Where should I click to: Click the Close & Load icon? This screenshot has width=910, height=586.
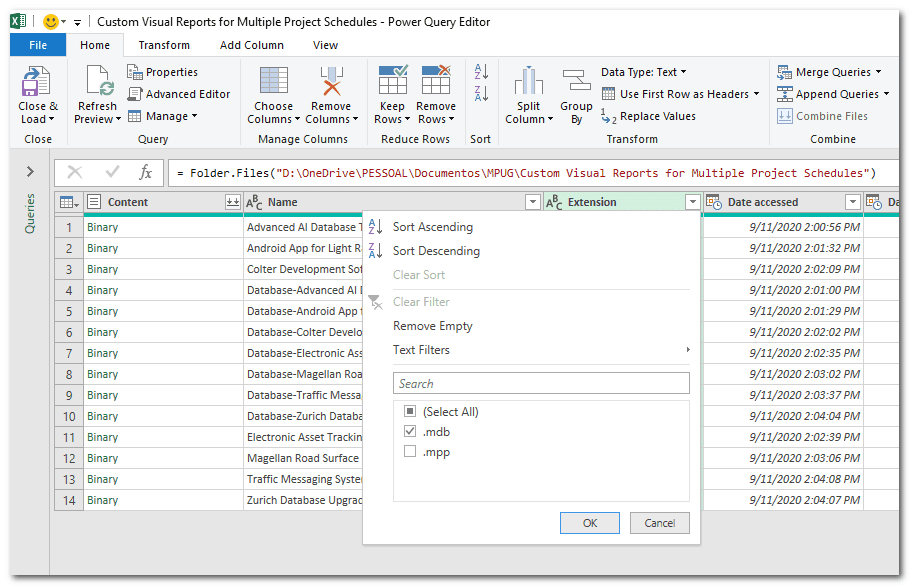tap(36, 81)
